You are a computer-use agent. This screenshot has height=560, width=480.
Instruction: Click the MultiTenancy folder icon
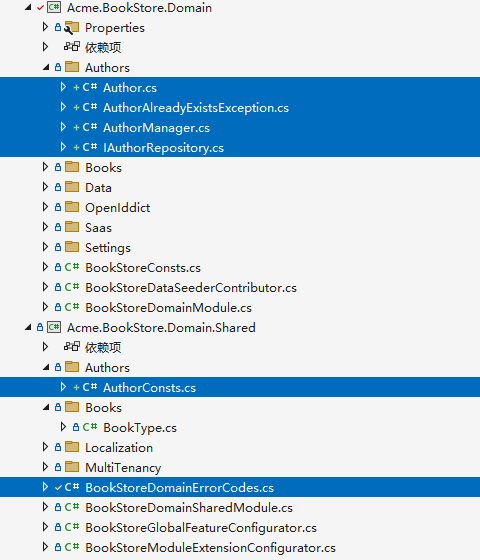point(72,467)
